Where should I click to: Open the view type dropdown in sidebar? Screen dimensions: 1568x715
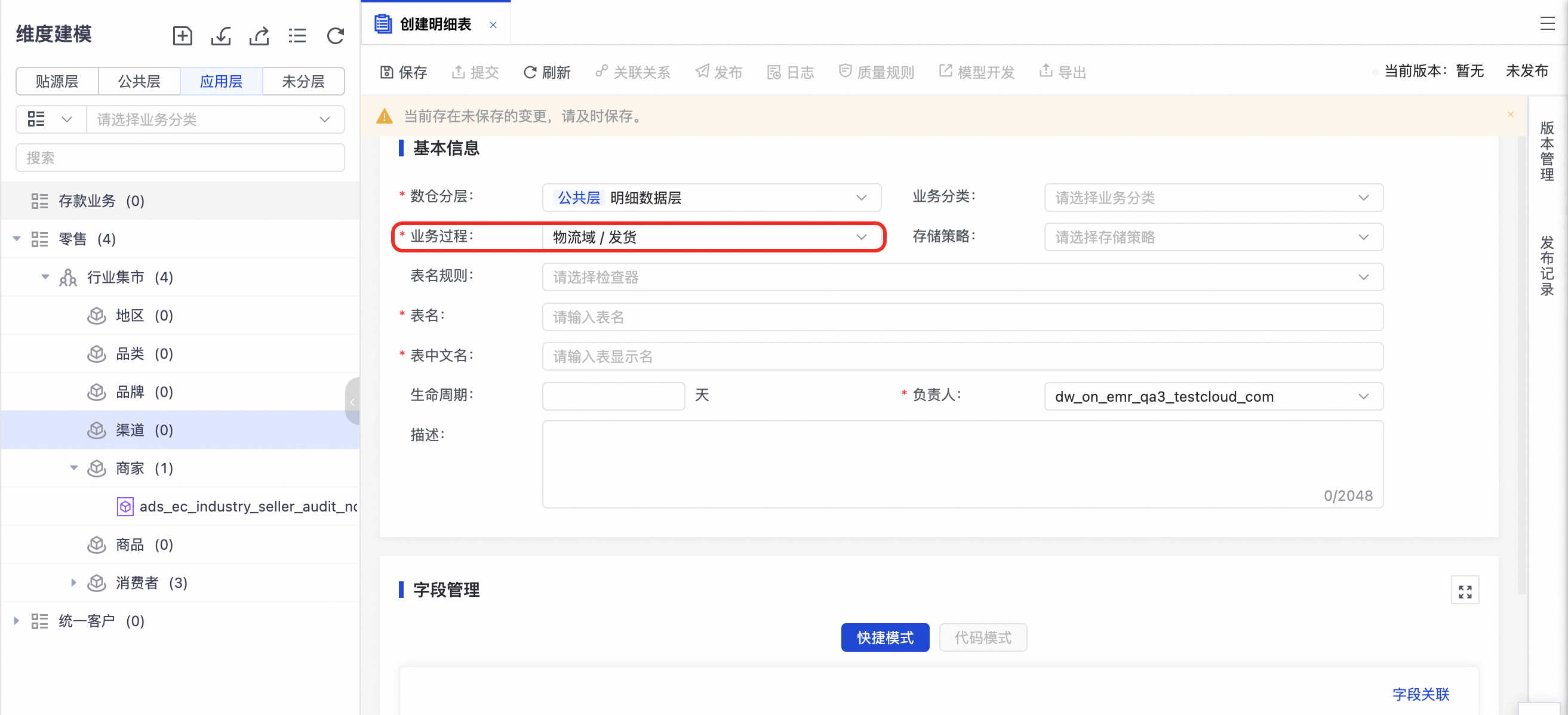[x=51, y=119]
